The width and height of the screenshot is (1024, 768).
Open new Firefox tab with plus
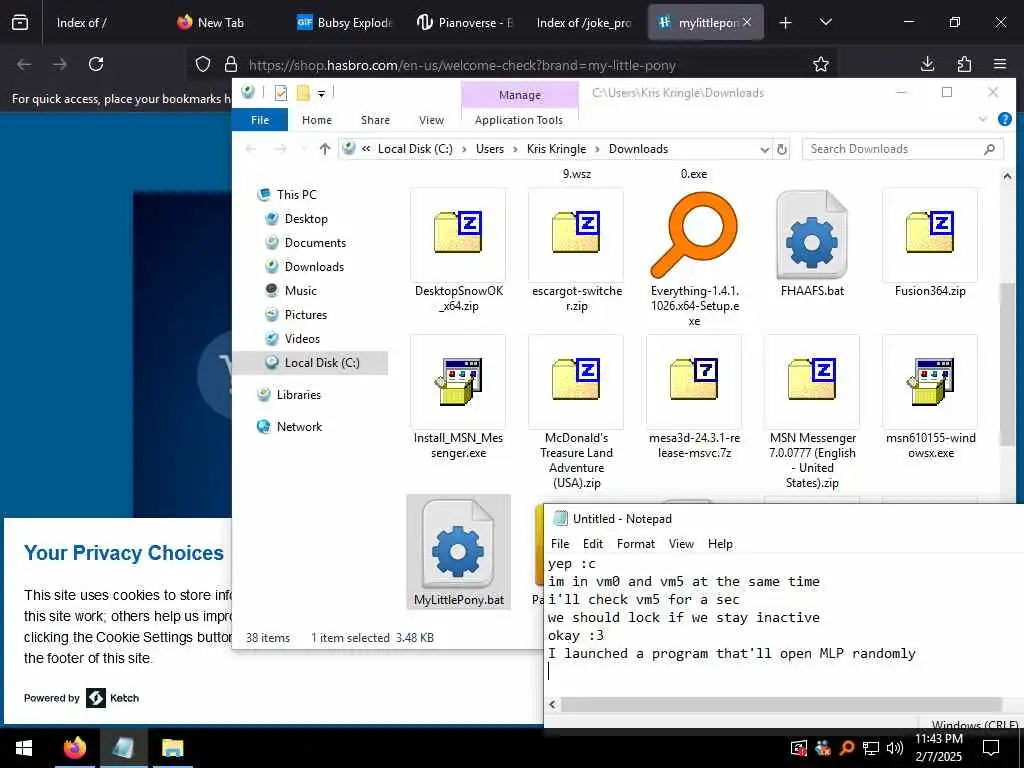pos(785,23)
